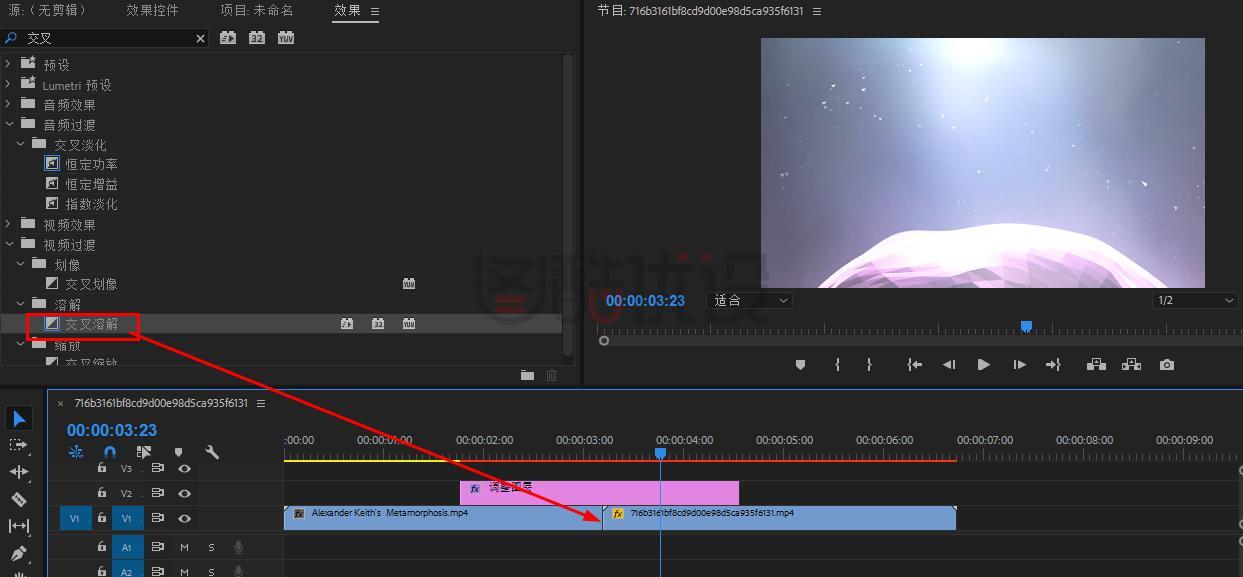Step back one frame
The height and width of the screenshot is (577, 1243).
tap(949, 365)
